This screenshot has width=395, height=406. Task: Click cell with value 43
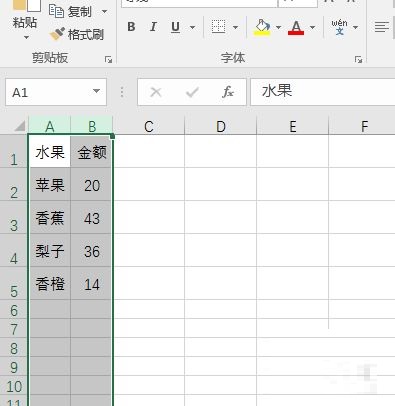92,217
